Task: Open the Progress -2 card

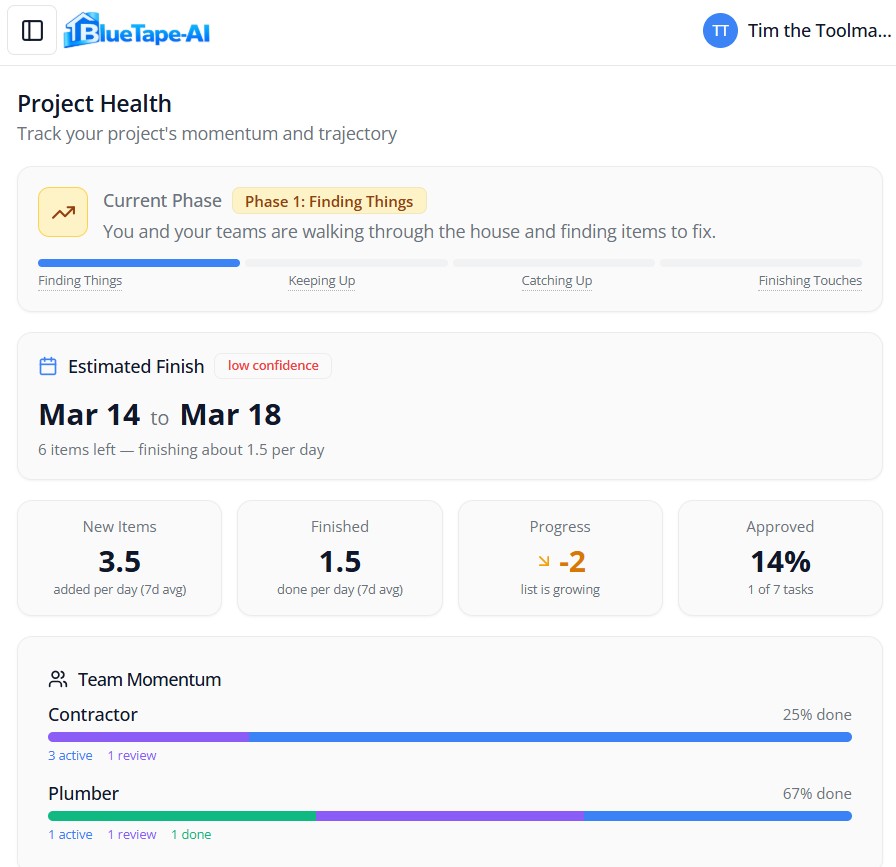Action: [x=560, y=558]
